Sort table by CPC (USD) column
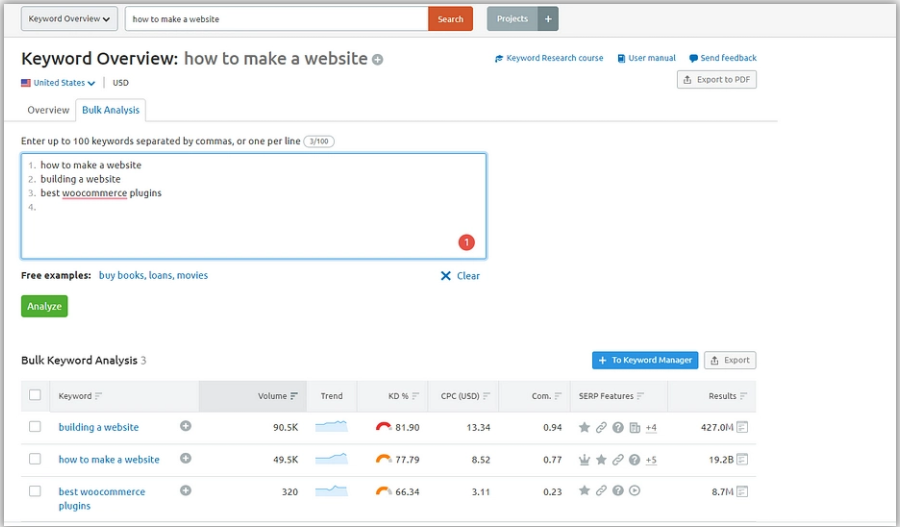Image resolution: width=900 pixels, height=527 pixels. (465, 396)
